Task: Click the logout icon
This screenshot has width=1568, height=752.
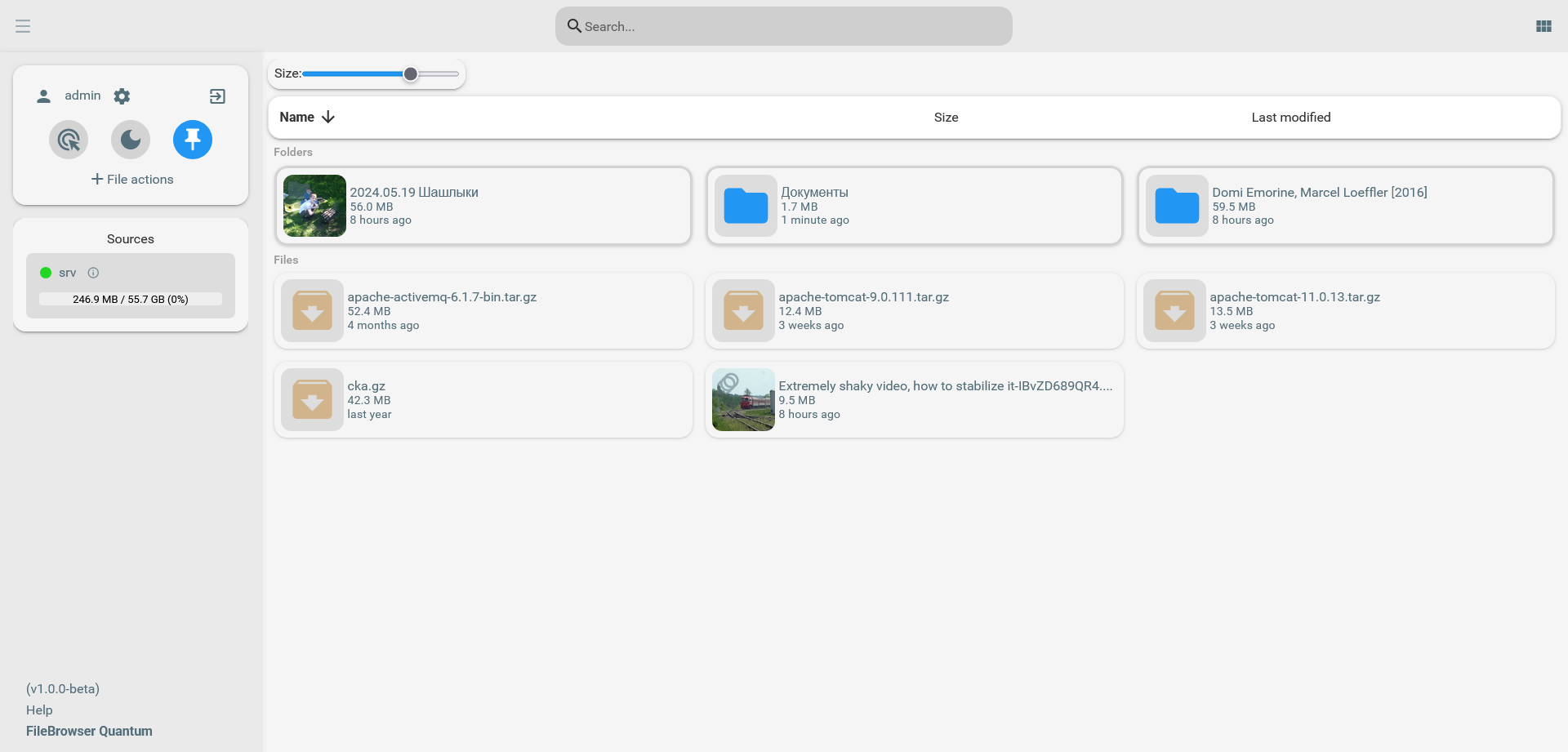Action: coord(217,96)
